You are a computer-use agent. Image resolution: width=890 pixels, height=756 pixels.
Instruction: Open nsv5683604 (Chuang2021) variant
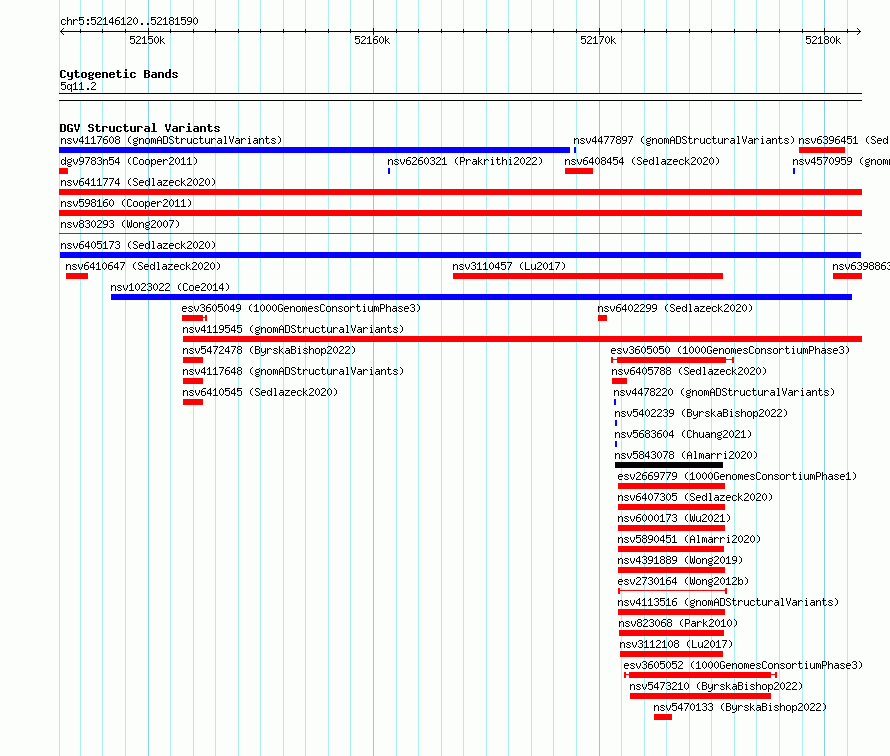tap(683, 434)
